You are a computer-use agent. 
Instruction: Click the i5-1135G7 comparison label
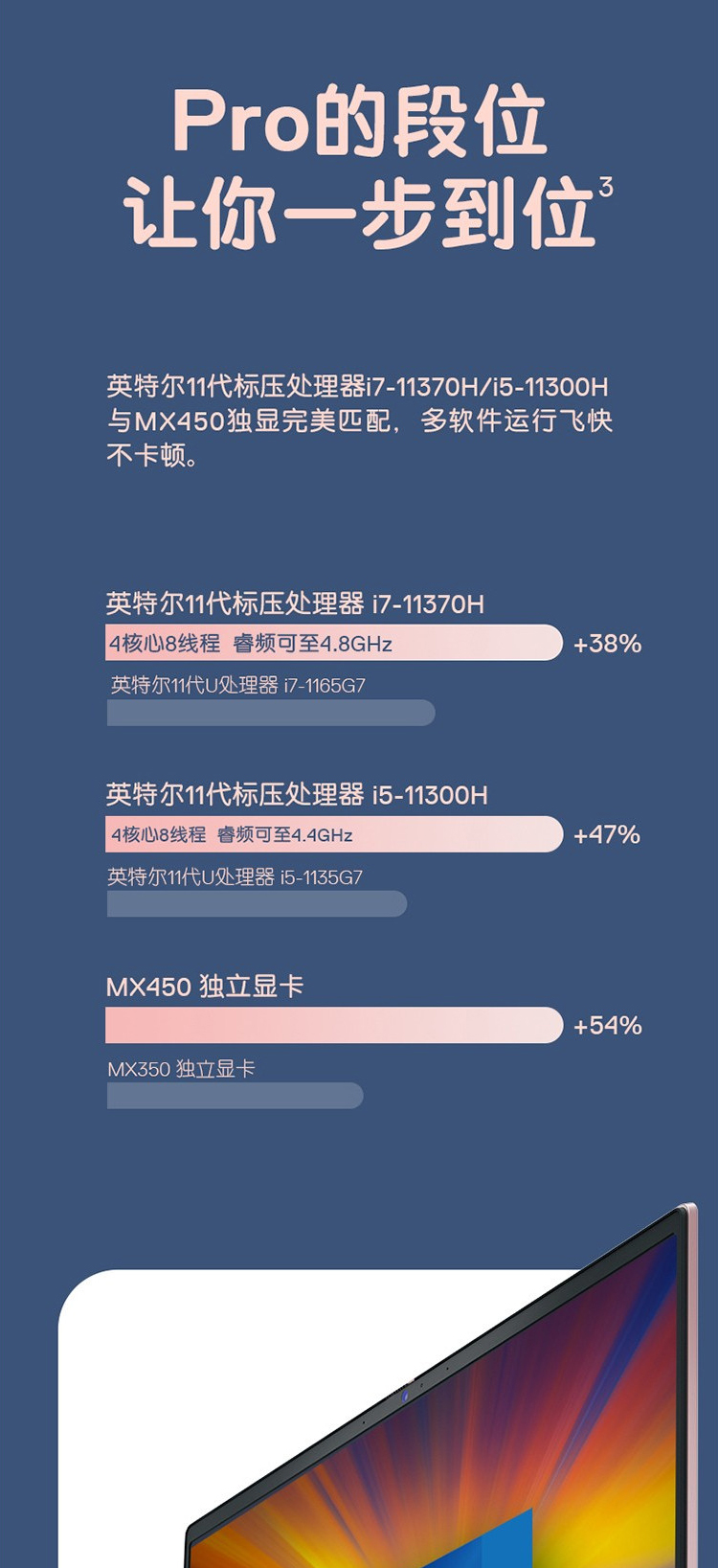[x=235, y=876]
